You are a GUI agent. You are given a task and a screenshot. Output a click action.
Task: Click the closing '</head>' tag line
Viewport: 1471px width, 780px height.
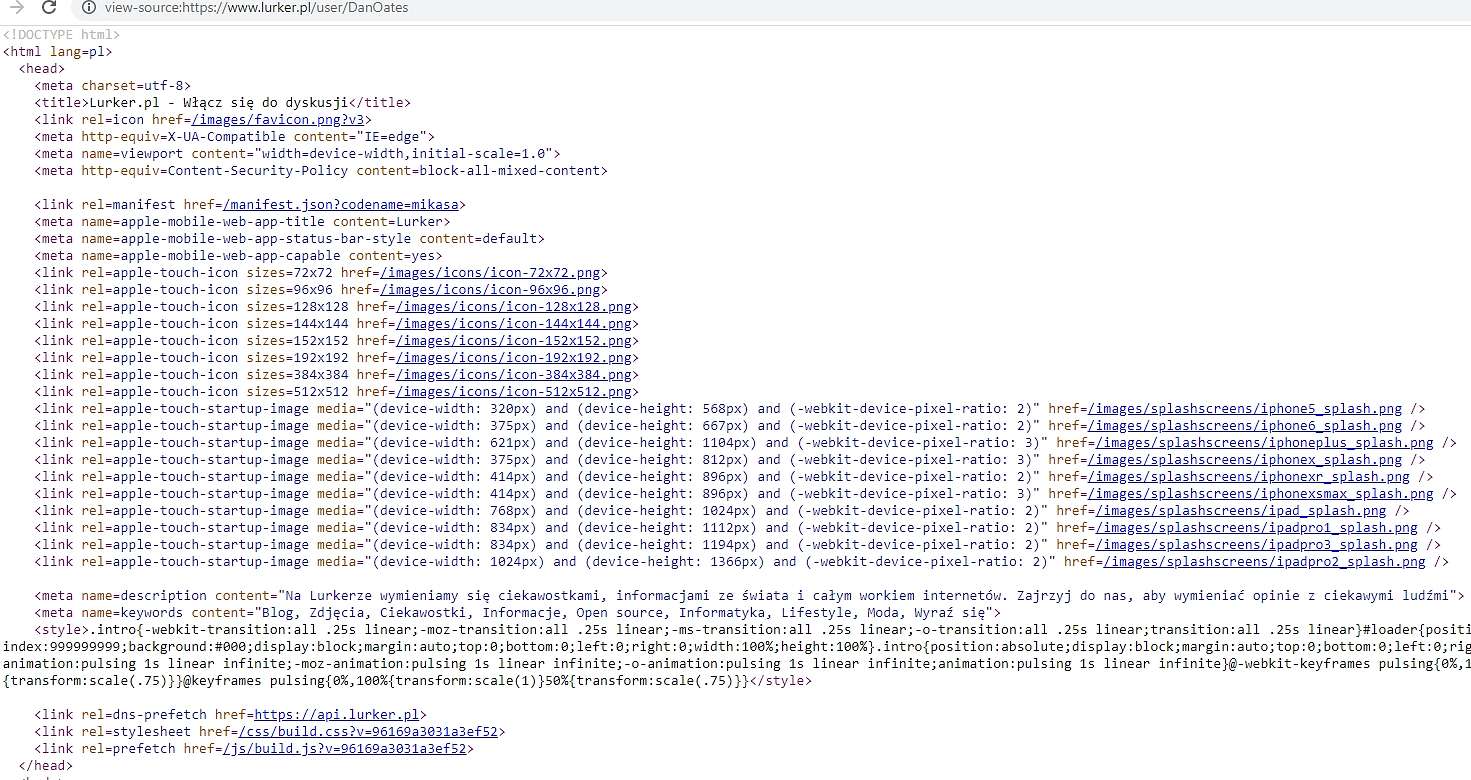point(45,765)
